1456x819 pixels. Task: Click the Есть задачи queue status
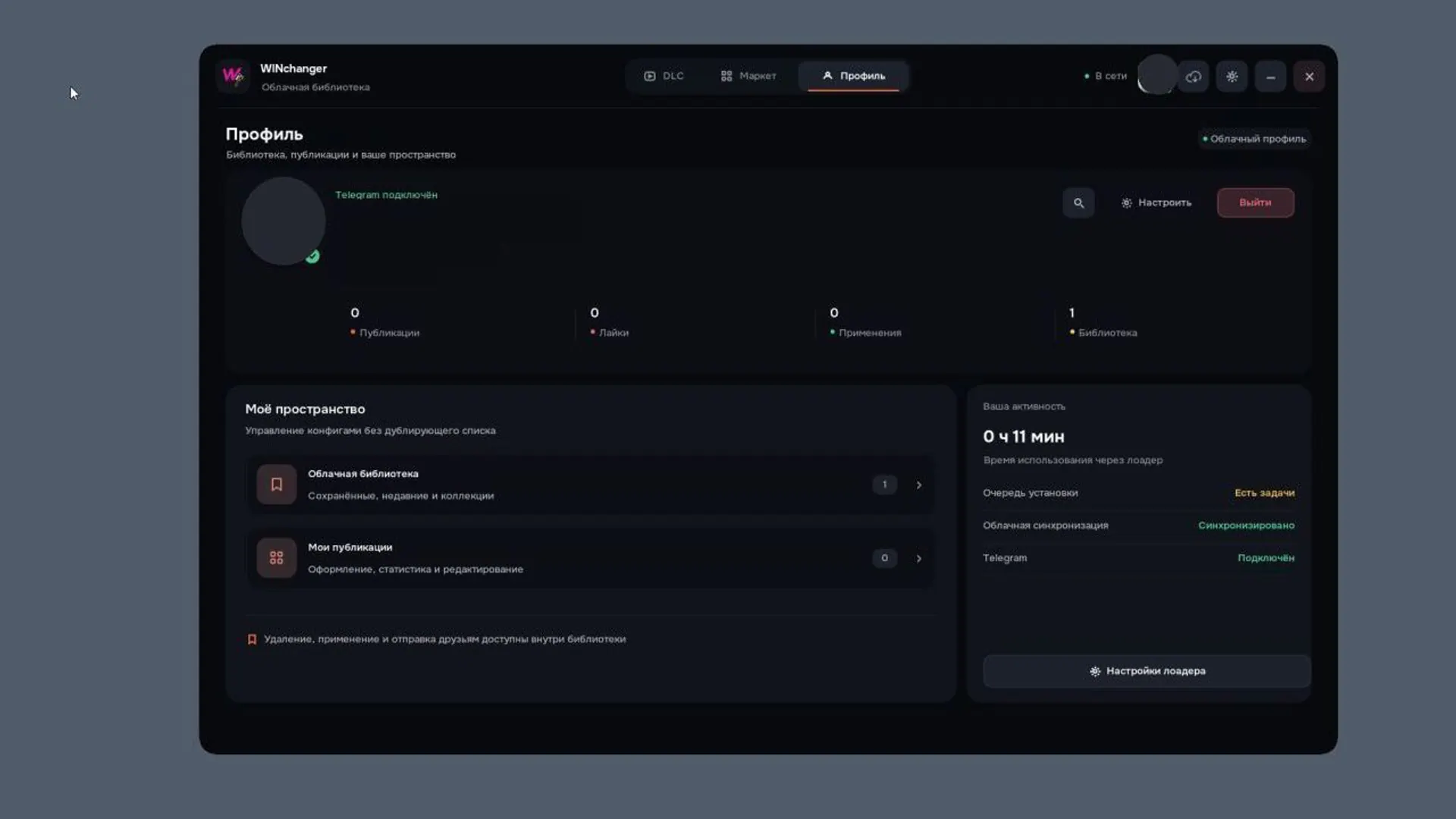1264,493
